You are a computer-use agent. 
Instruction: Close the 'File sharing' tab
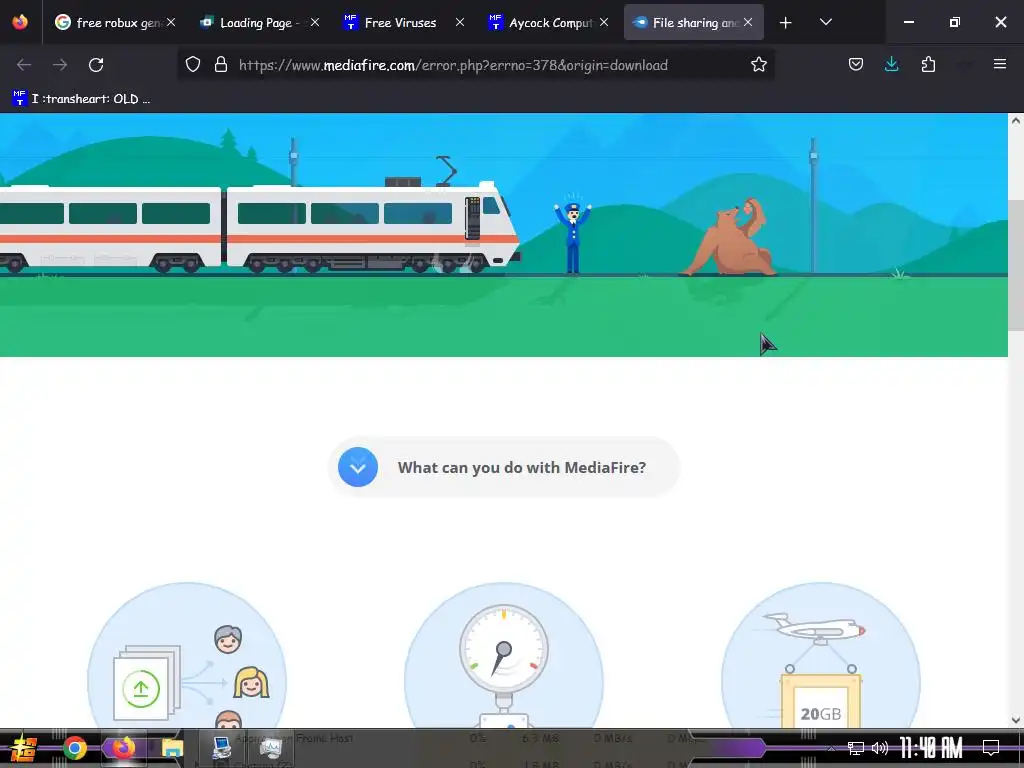[748, 22]
